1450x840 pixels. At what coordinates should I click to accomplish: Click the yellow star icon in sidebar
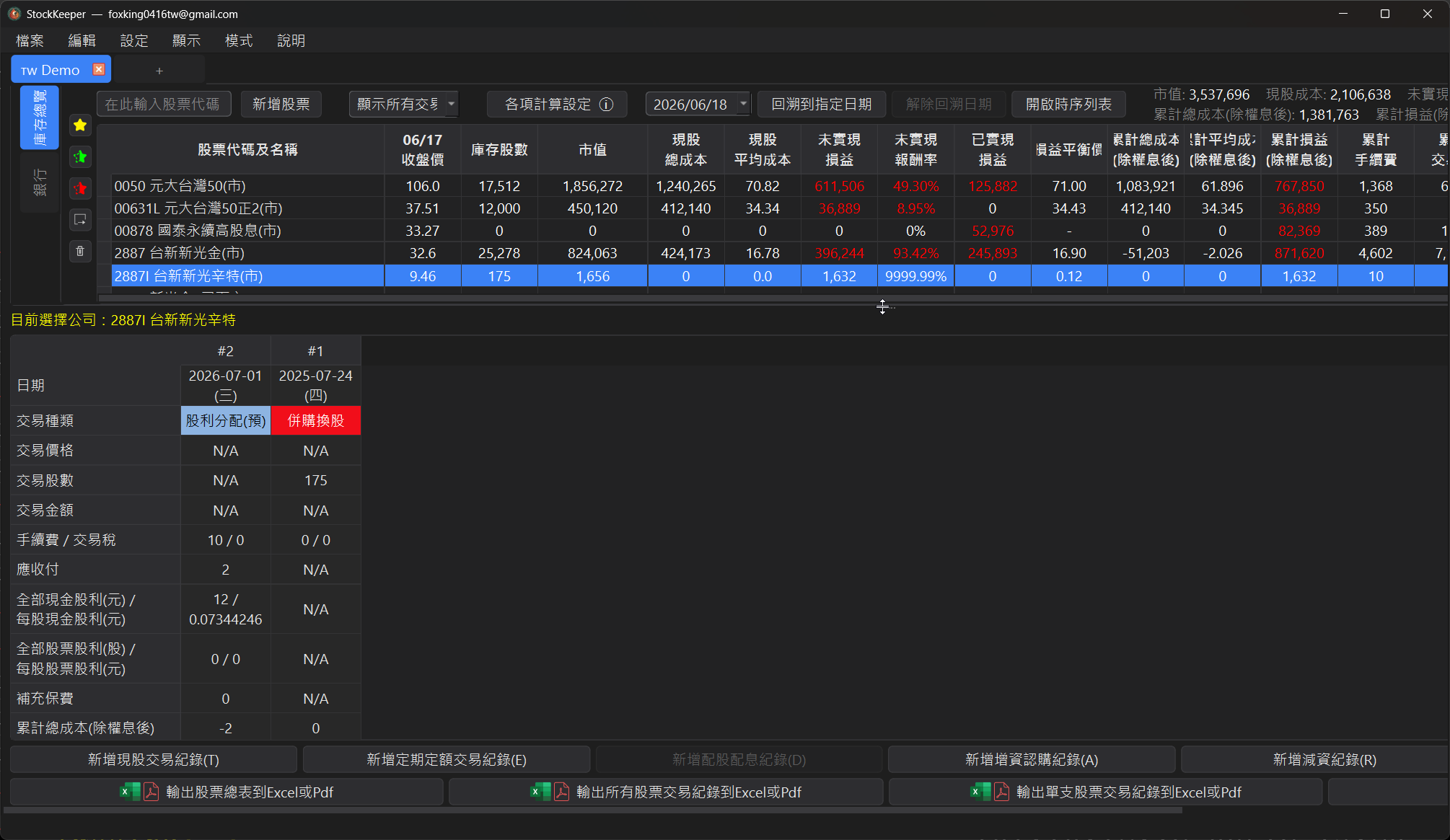click(x=80, y=125)
